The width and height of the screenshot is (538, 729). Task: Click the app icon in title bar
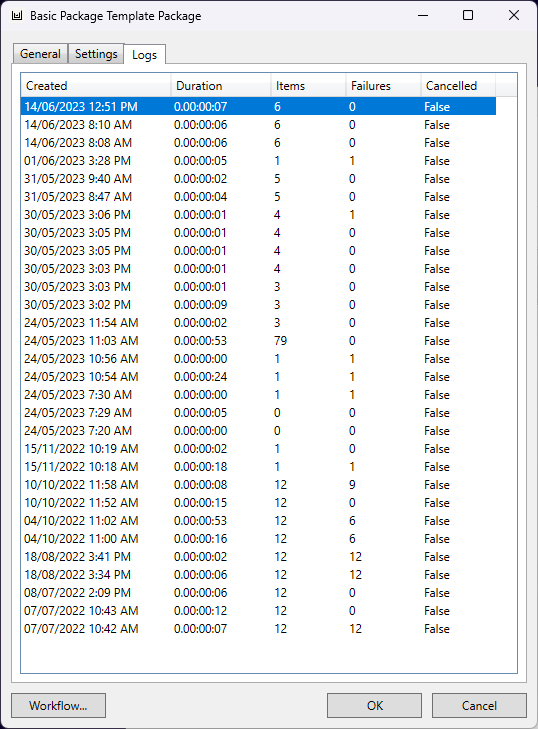(x=17, y=16)
